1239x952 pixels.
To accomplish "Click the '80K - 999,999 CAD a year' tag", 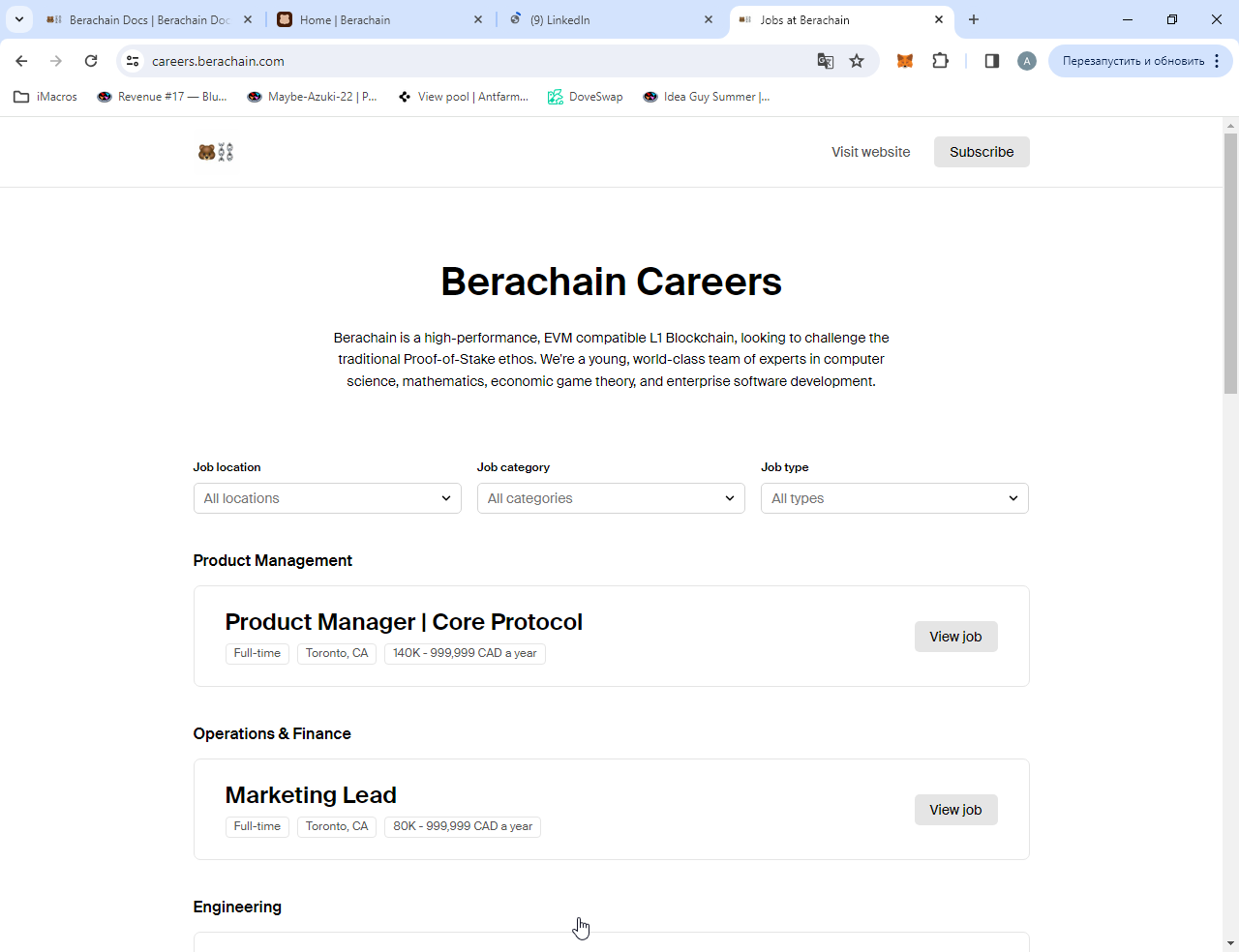I will [x=463, y=826].
